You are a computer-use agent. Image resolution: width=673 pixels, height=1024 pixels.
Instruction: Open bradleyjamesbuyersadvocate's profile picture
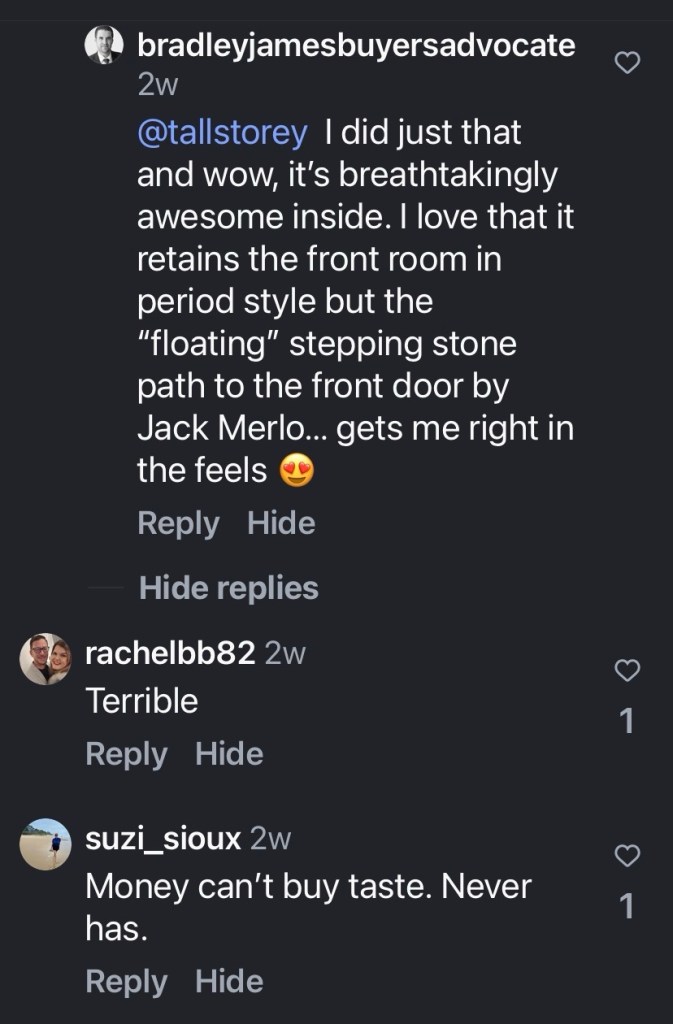coord(104,46)
